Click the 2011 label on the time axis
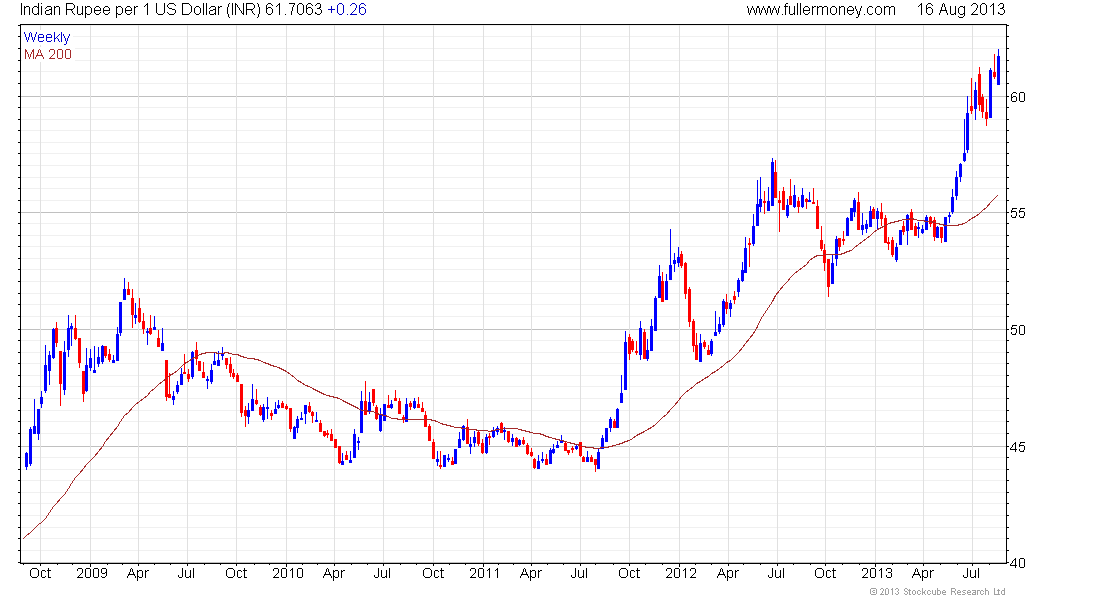Viewport: 1100px width, 600px height. [x=484, y=573]
